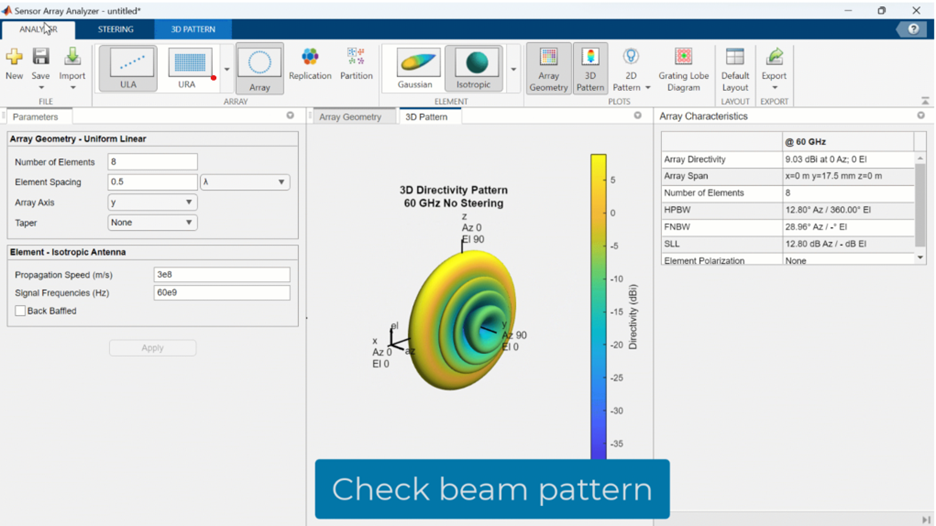Open the Array Axis dropdown
936x526 pixels.
(152, 202)
